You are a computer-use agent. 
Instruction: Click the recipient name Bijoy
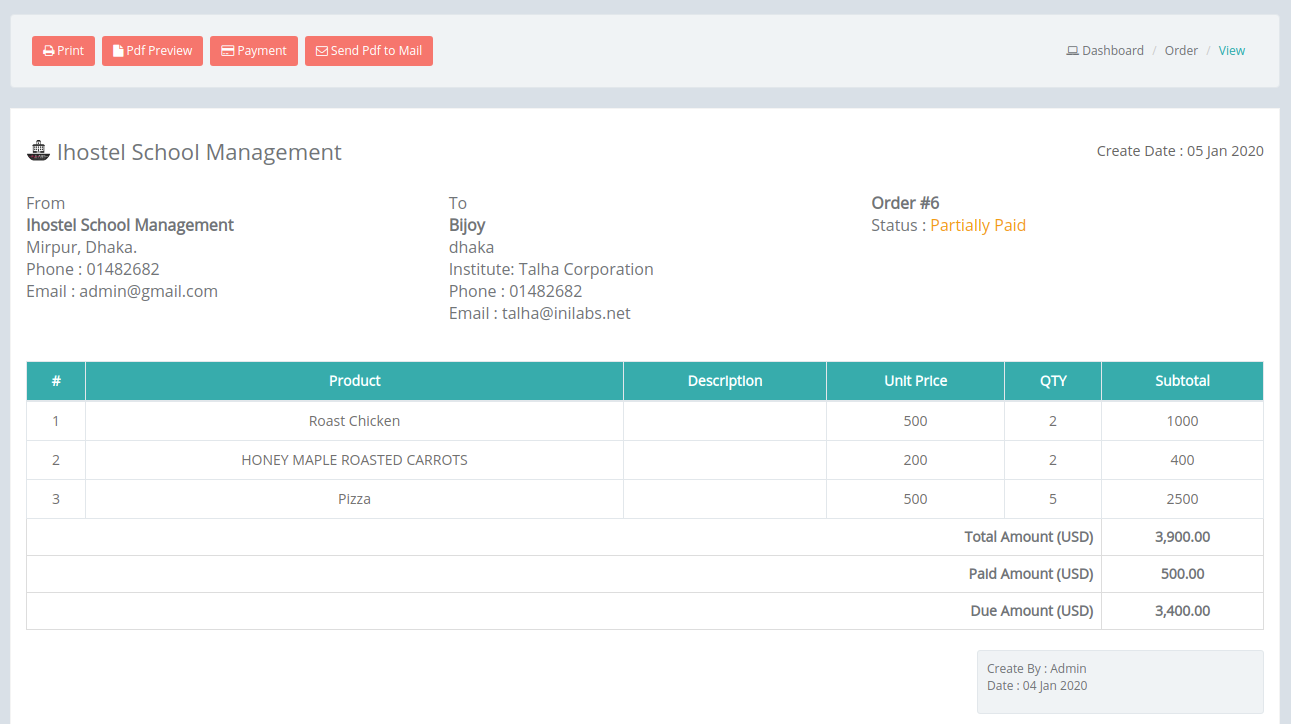[467, 225]
